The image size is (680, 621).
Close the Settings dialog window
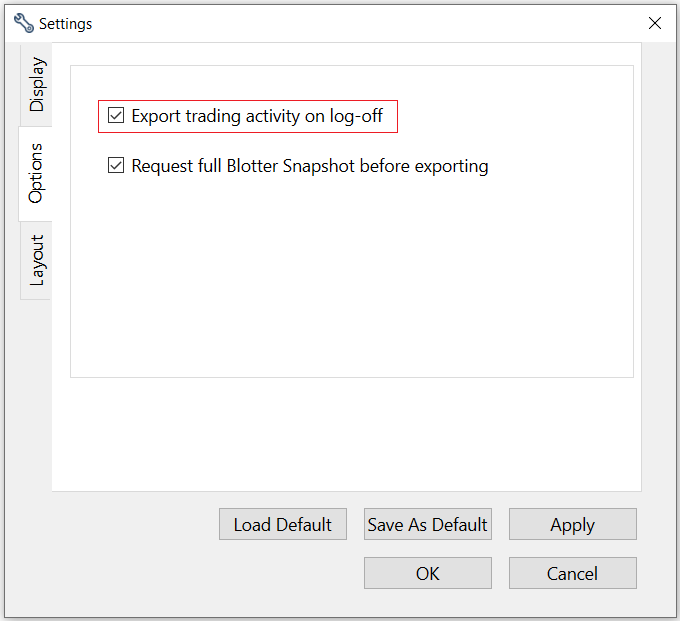tap(655, 23)
